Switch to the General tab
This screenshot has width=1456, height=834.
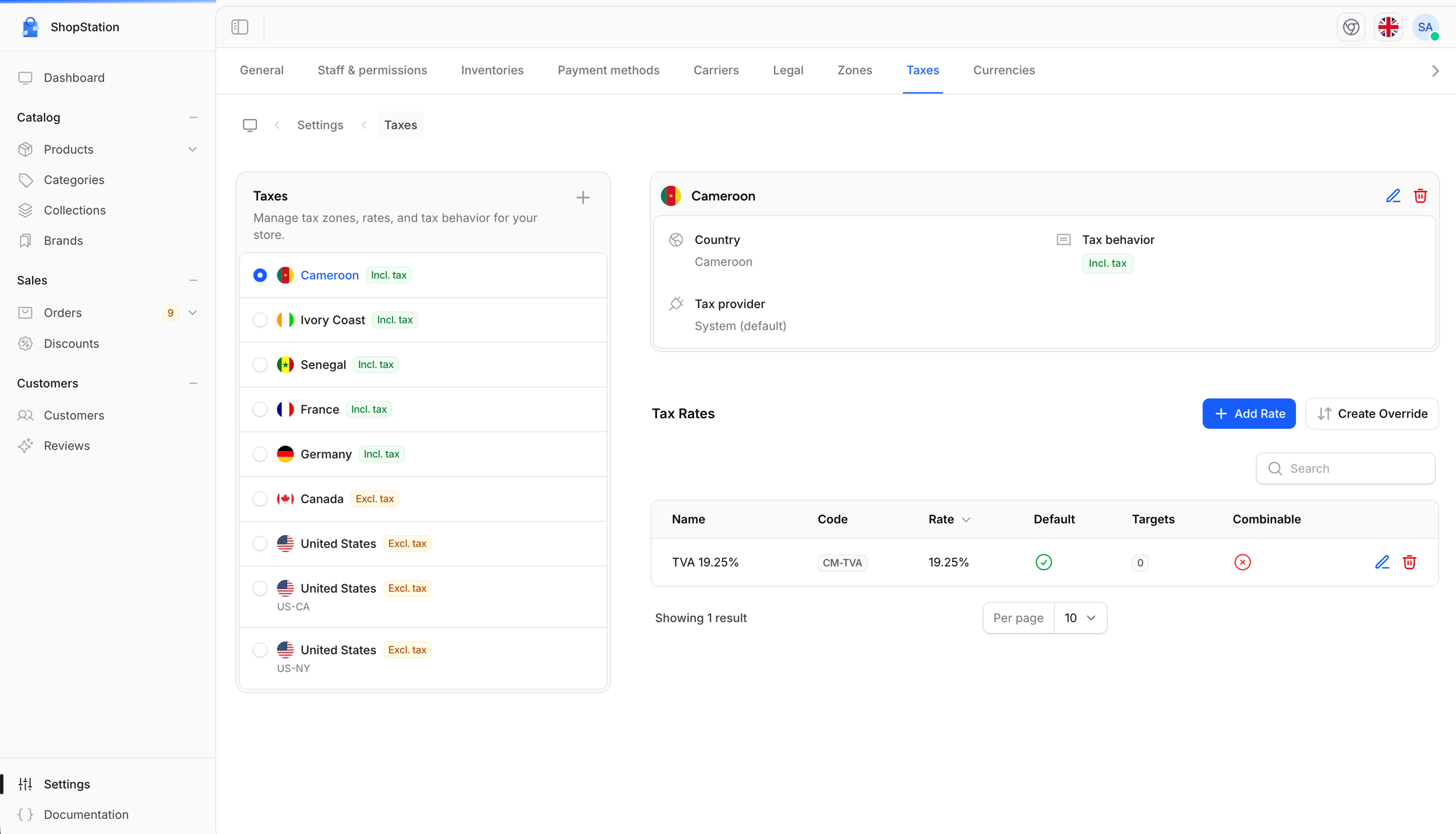tap(261, 70)
